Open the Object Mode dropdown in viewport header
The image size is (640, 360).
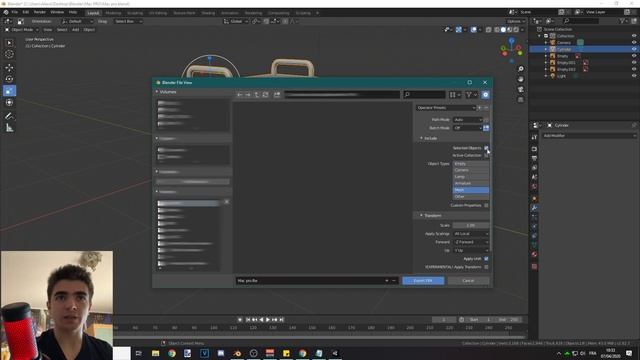tap(22, 30)
